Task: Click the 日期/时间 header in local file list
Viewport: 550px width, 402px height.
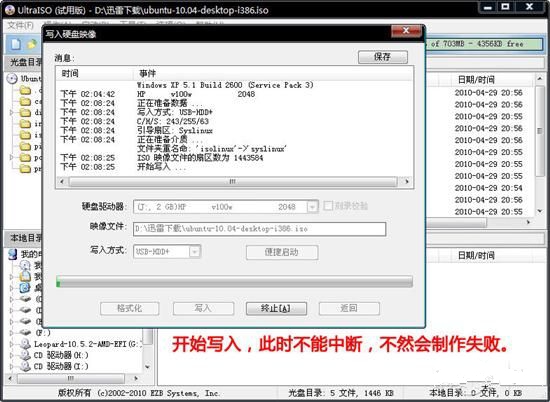Action: pos(476,256)
